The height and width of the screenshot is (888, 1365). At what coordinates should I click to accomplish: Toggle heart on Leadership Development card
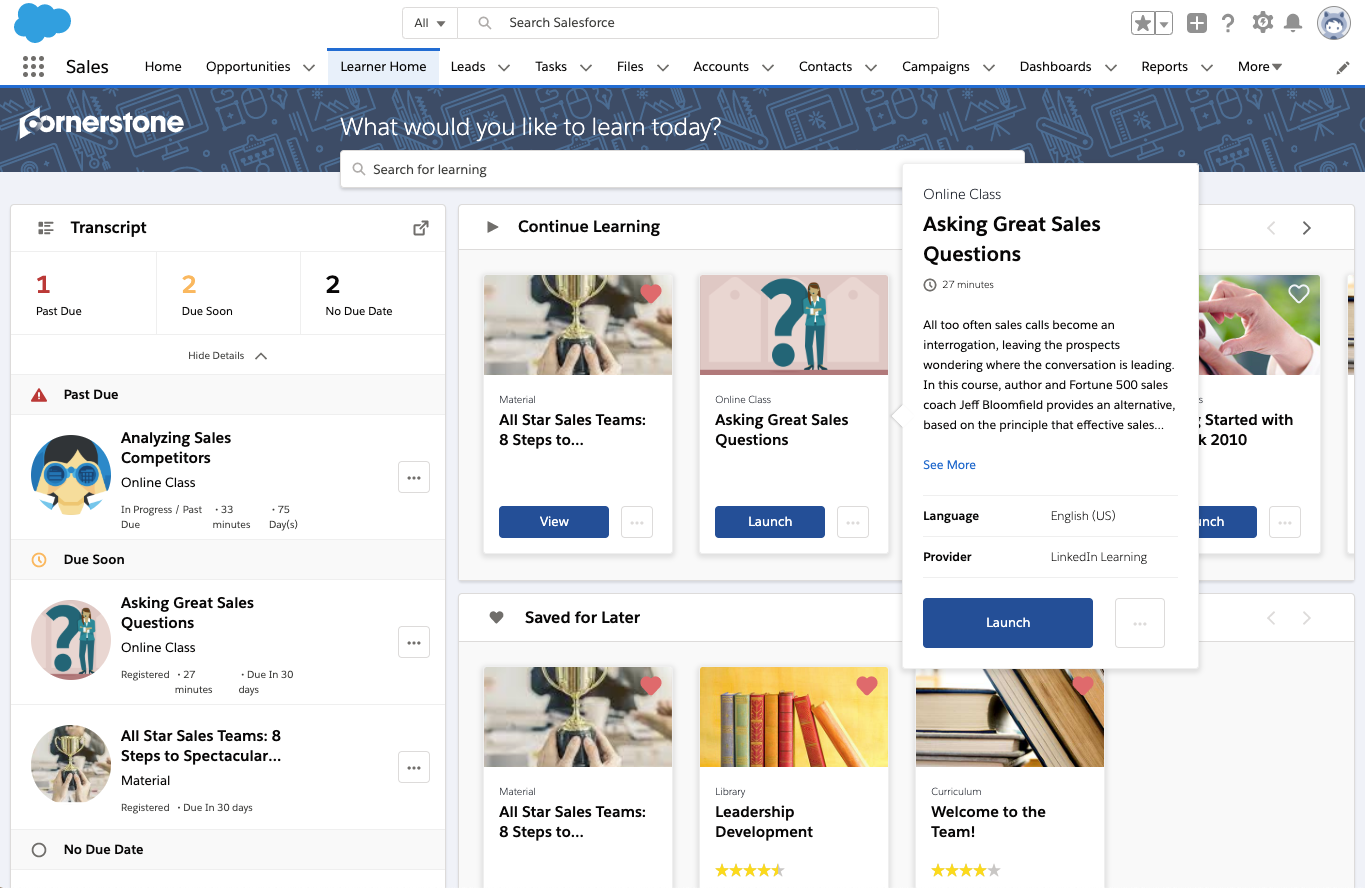coord(867,686)
